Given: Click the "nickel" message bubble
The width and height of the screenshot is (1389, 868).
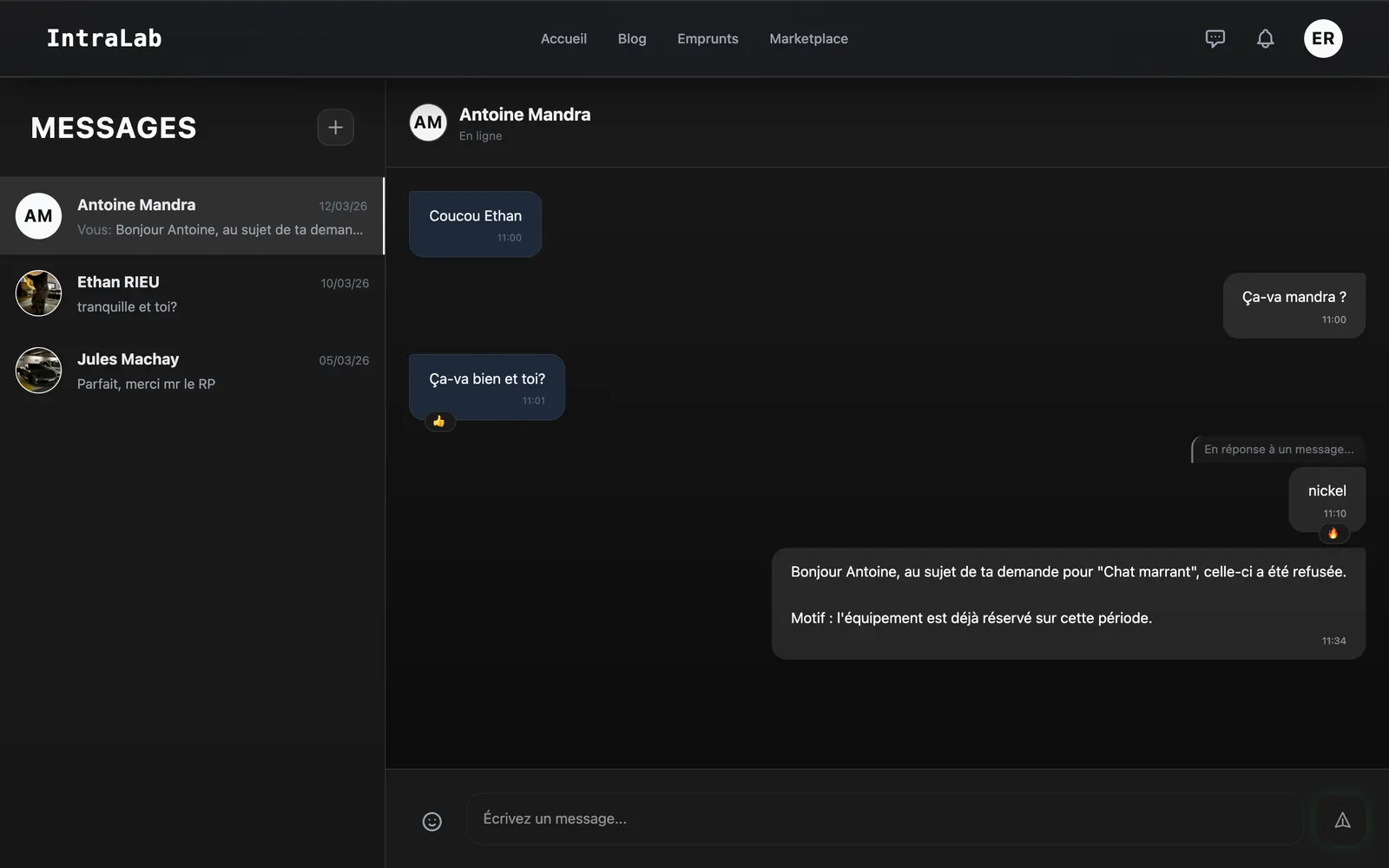Looking at the screenshot, I should click(1327, 499).
